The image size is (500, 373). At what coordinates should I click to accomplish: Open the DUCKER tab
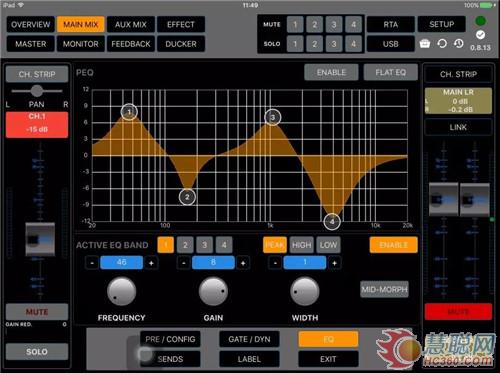coord(181,44)
